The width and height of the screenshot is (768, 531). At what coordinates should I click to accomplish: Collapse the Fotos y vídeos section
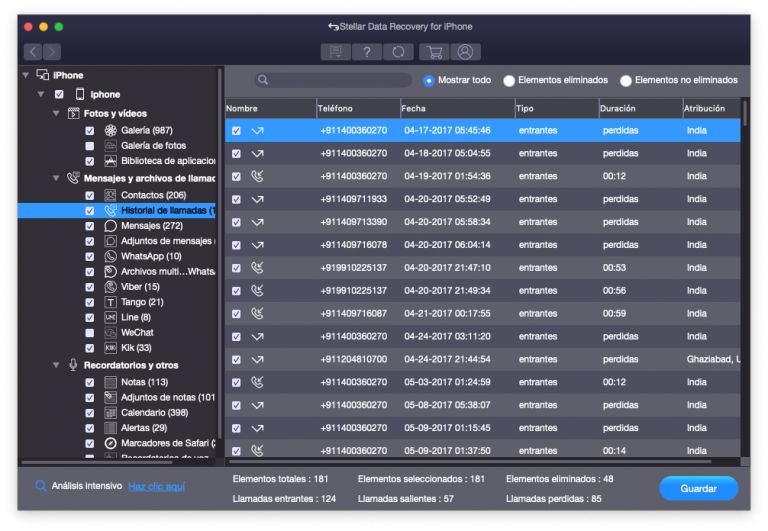click(56, 113)
